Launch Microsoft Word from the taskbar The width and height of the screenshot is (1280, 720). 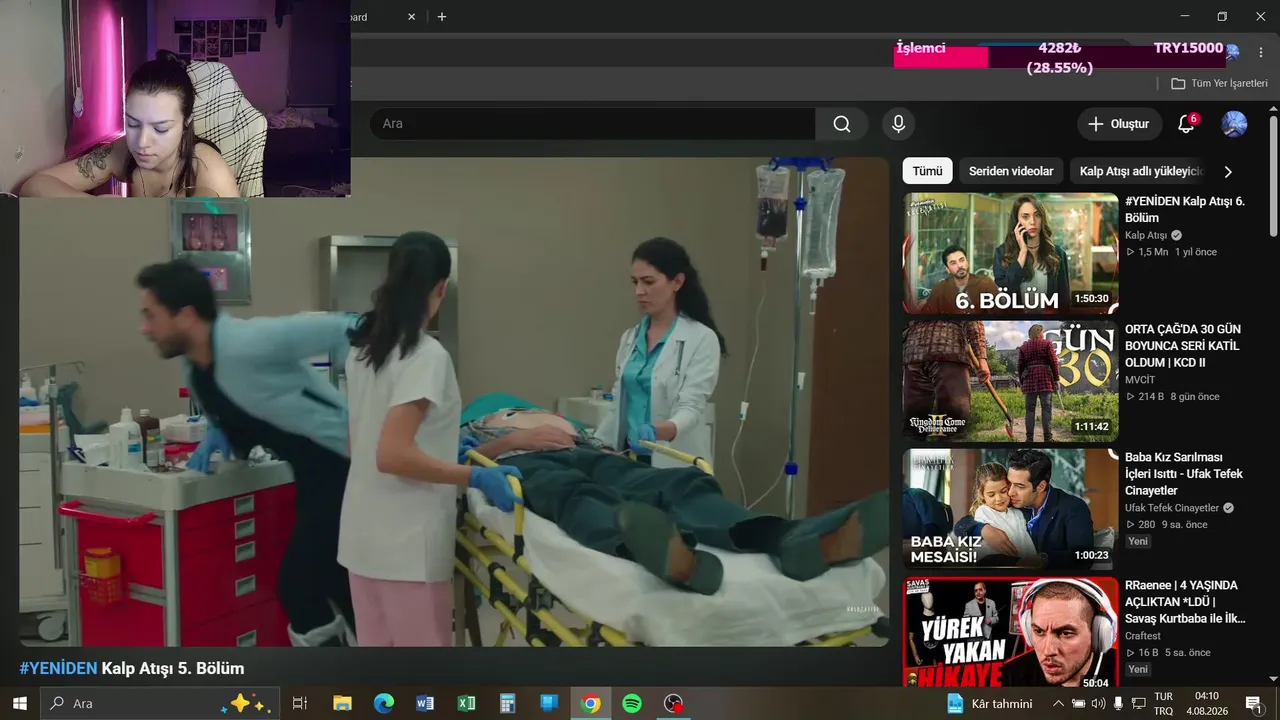(x=425, y=703)
